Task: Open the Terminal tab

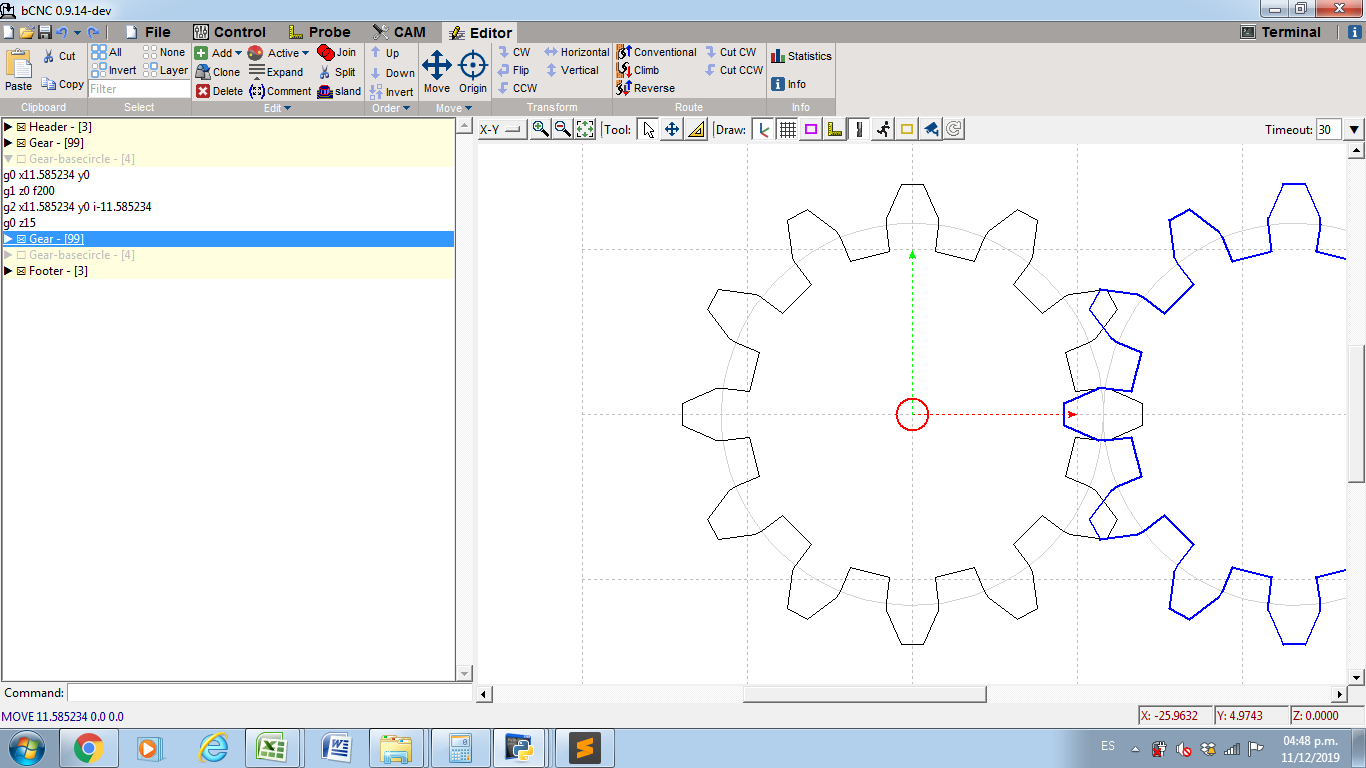Action: pos(1281,32)
